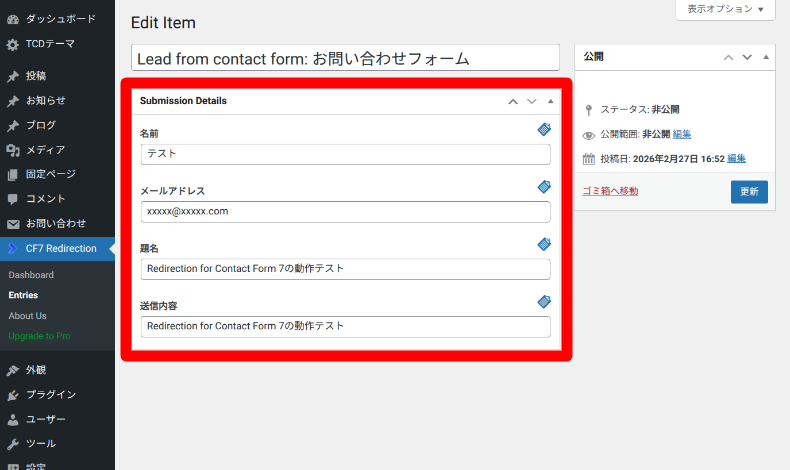Move the 公開 panel down
790x470 pixels.
pos(747,57)
